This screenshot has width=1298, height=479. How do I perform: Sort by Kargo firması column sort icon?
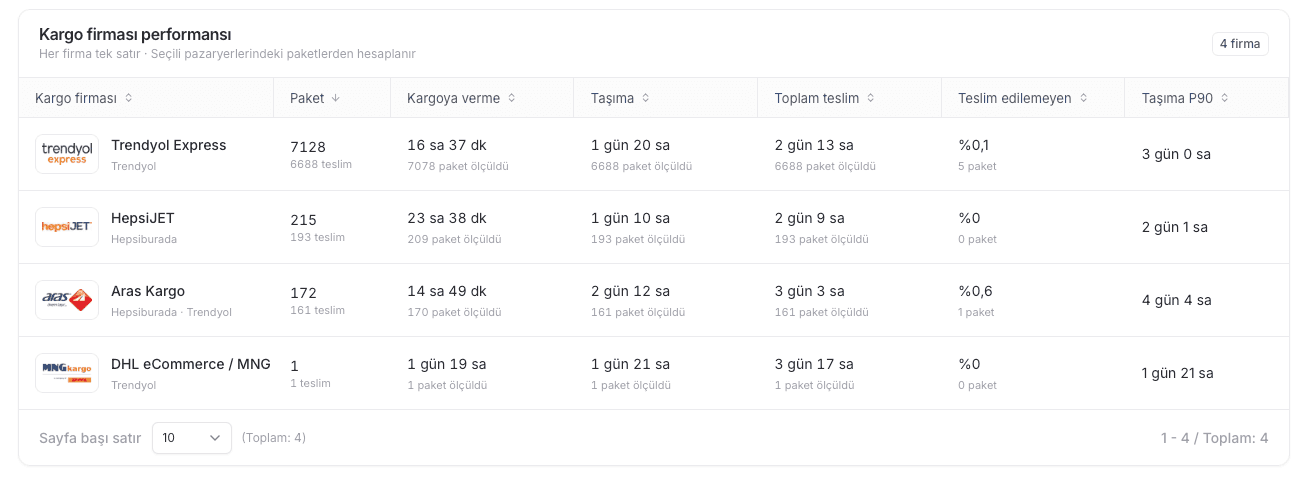(x=128, y=98)
